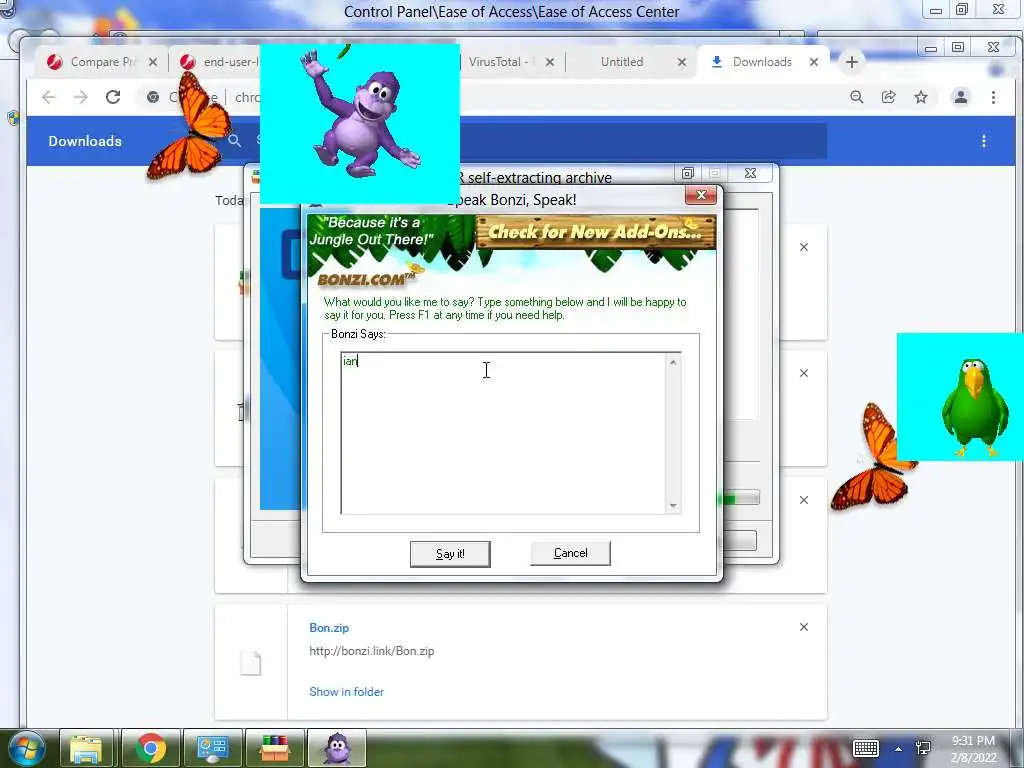Remove Bon.zip from the downloads list
The image size is (1024, 768).
[x=804, y=627]
